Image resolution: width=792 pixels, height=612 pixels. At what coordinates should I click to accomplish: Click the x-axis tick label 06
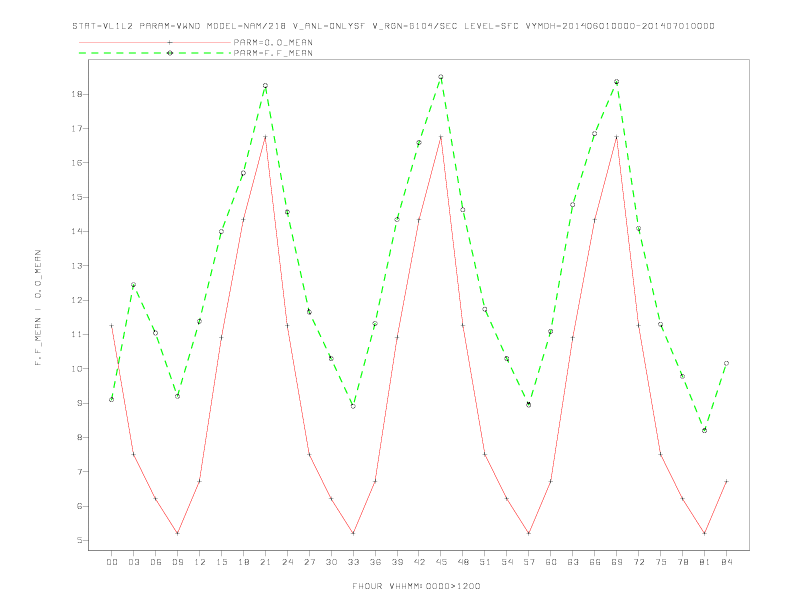156,562
